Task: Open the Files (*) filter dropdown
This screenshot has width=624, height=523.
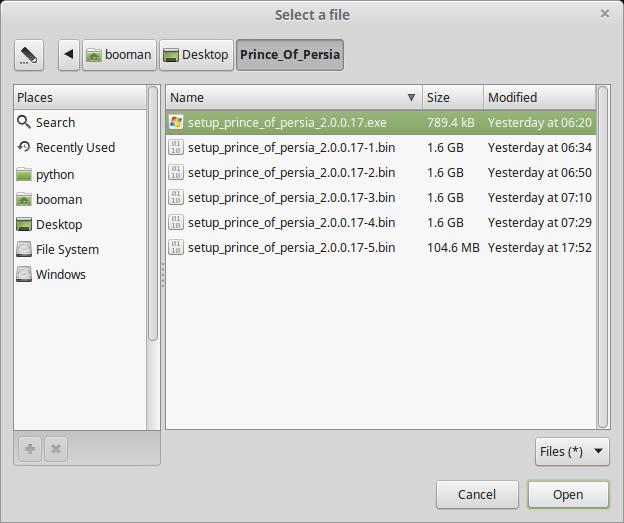Action: (x=572, y=451)
